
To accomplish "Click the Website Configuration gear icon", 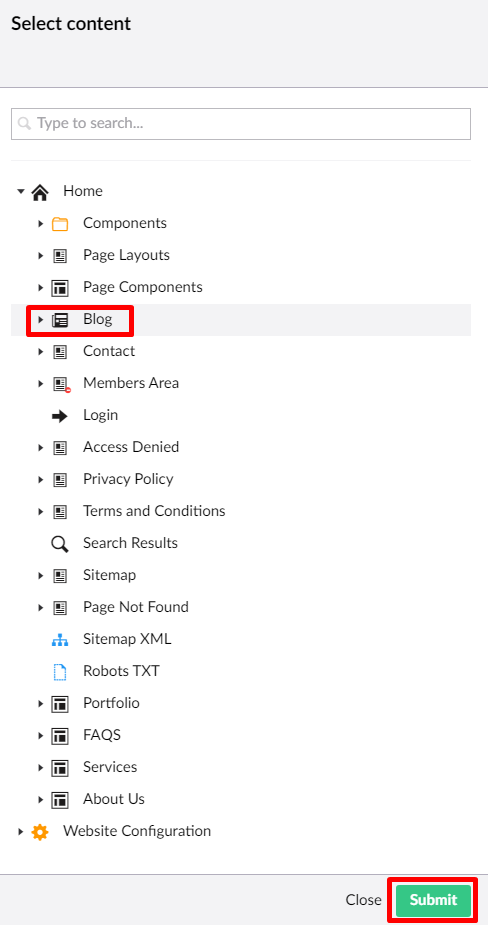I will 40,832.
